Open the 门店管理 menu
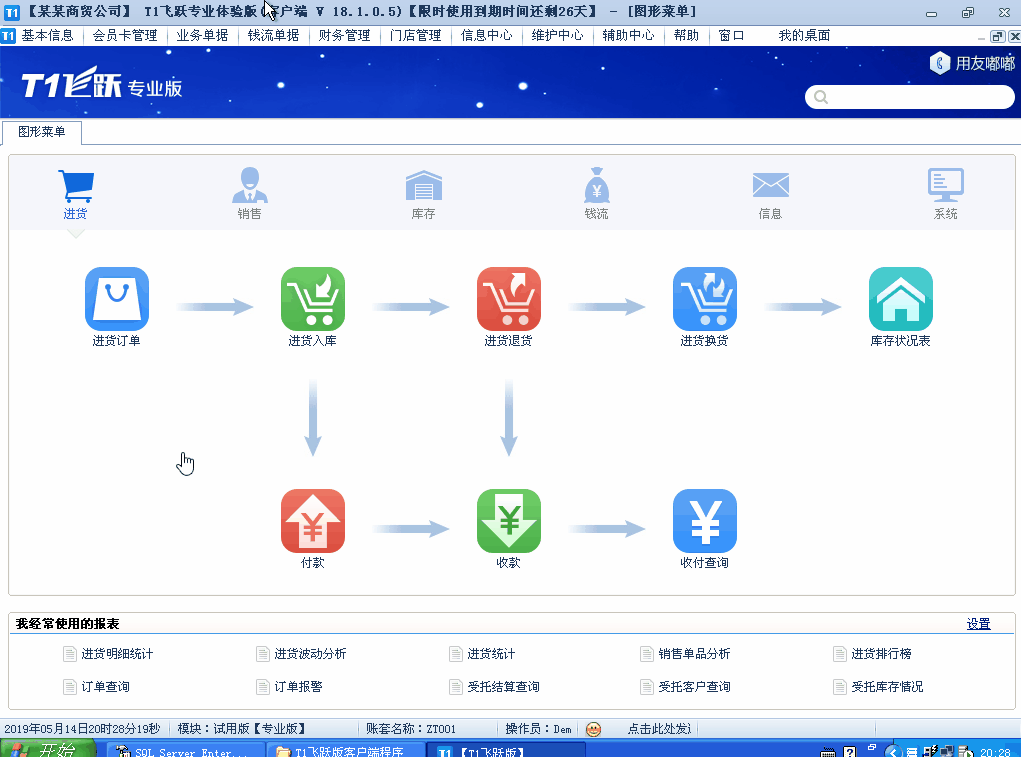This screenshot has height=757, width=1021. [415, 35]
